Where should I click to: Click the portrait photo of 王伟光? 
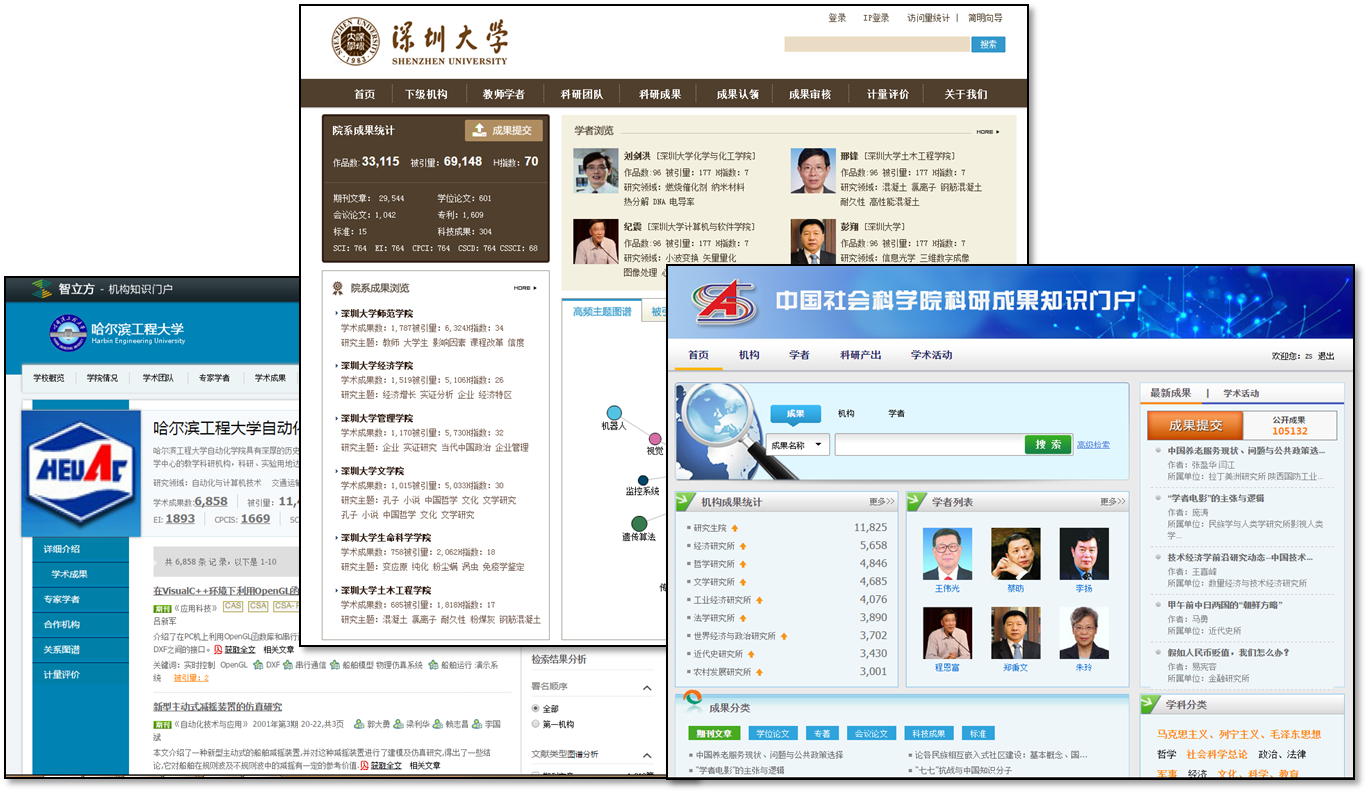pyautogui.click(x=946, y=554)
